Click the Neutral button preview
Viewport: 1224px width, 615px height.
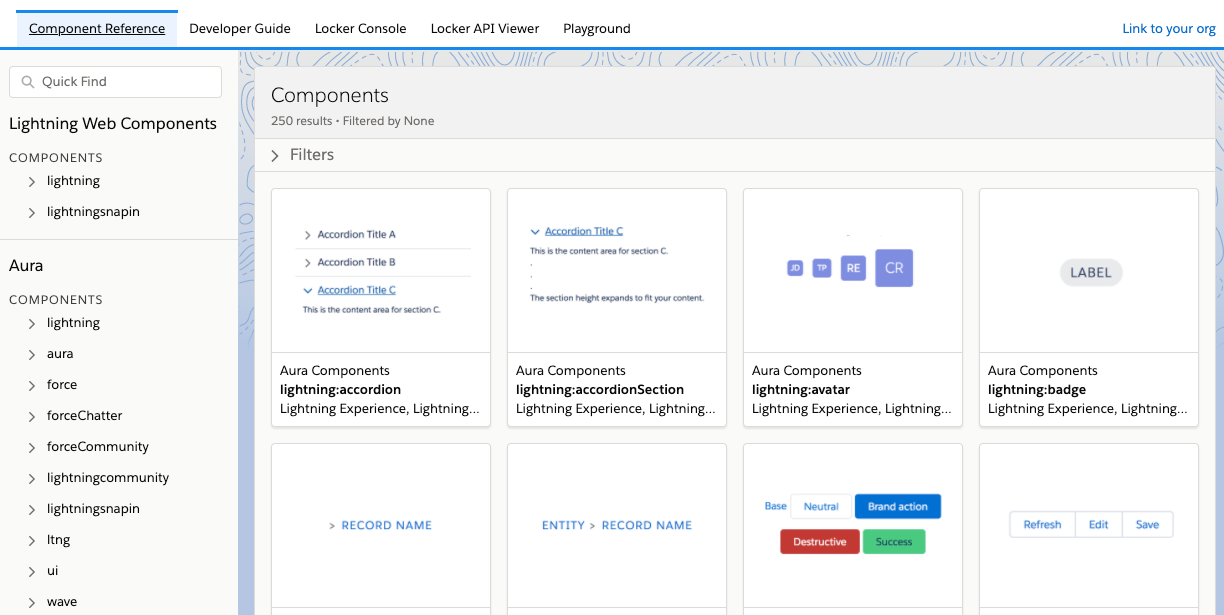click(x=821, y=507)
